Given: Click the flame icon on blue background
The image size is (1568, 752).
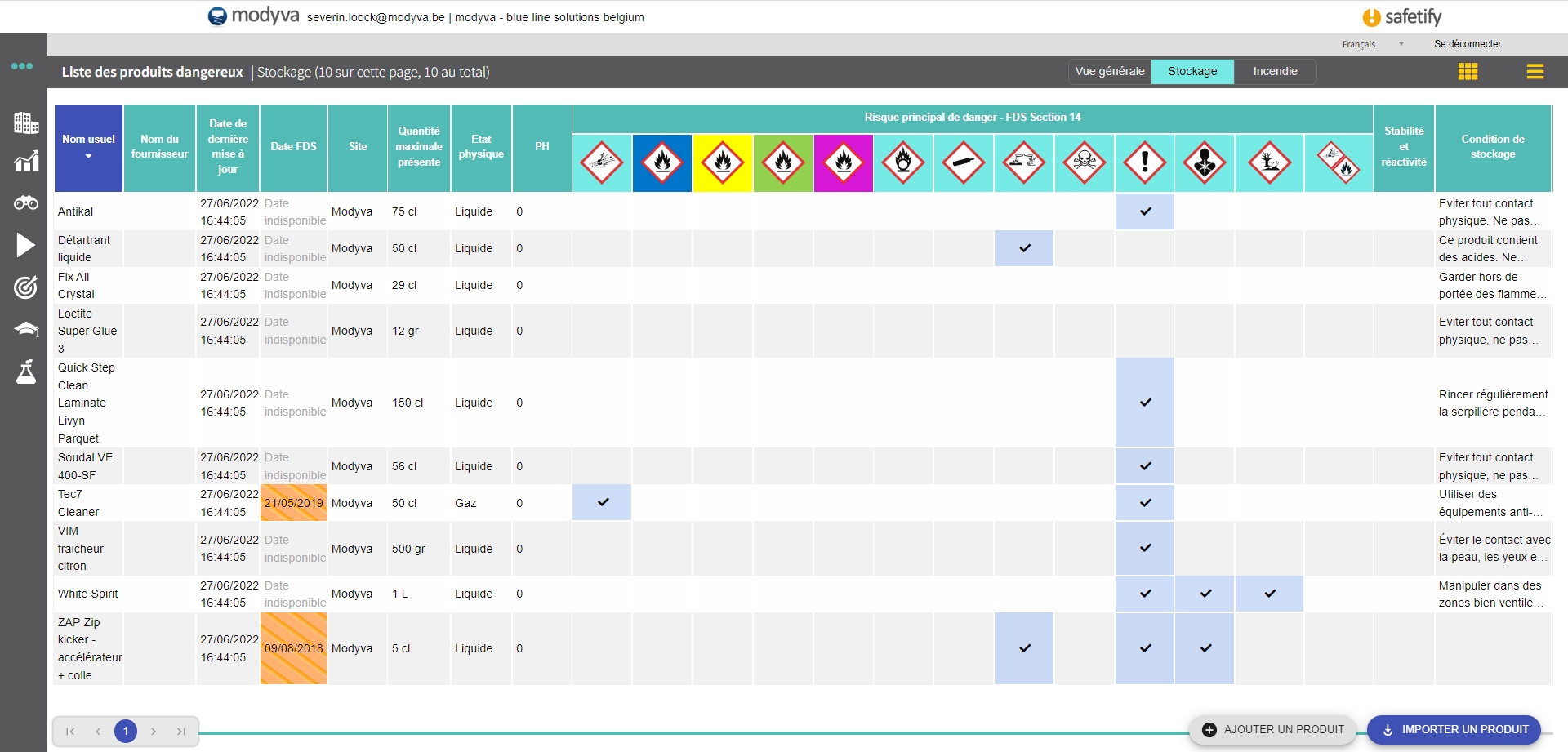Looking at the screenshot, I should [x=662, y=162].
